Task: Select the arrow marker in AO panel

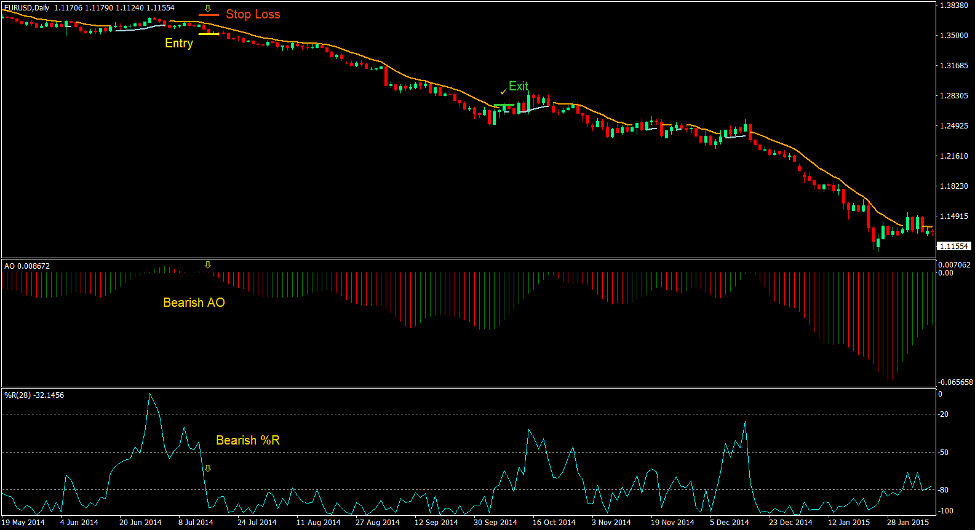Action: pos(207,265)
